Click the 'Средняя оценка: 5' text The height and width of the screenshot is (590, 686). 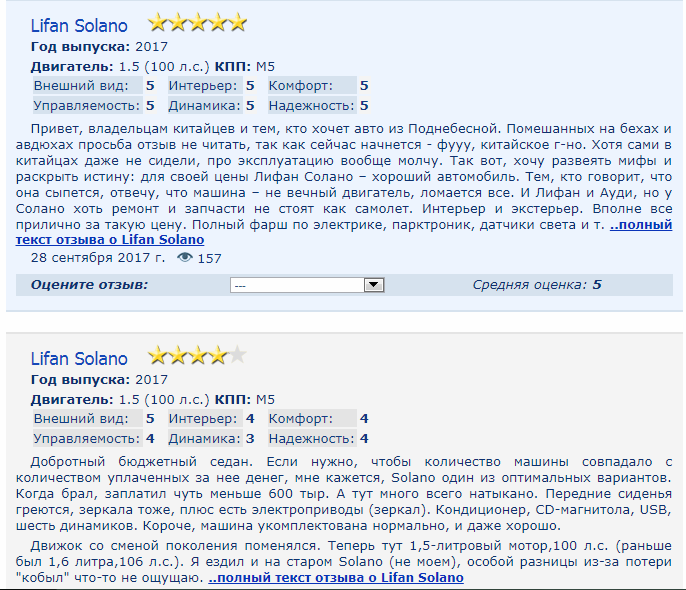tap(537, 285)
